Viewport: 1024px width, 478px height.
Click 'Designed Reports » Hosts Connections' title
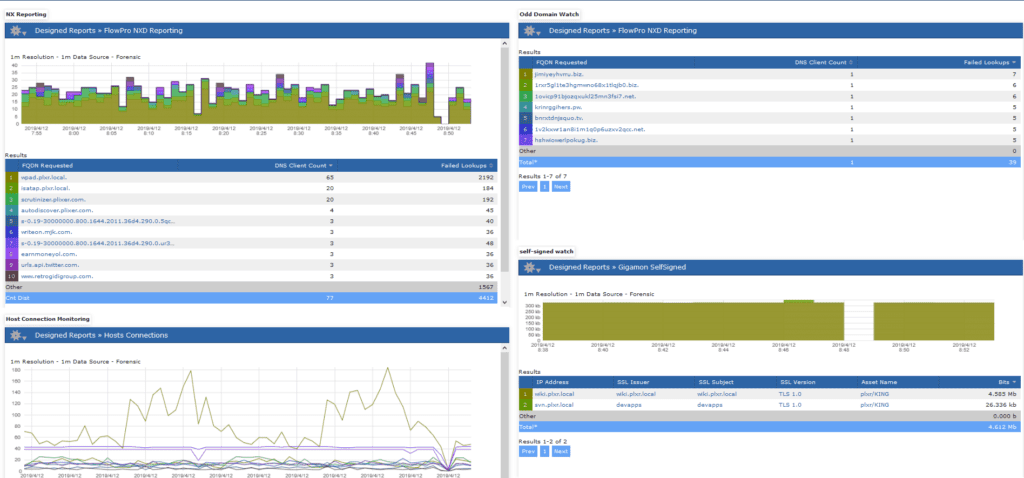click(x=101, y=336)
